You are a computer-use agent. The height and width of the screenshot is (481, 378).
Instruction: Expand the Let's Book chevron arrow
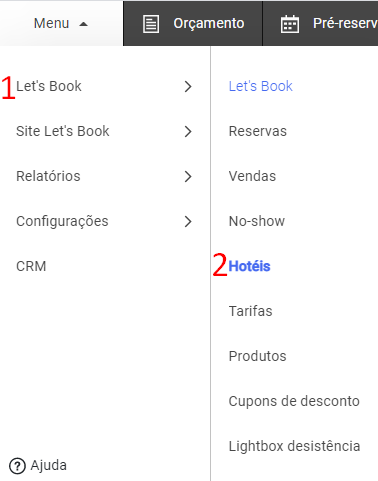point(188,86)
